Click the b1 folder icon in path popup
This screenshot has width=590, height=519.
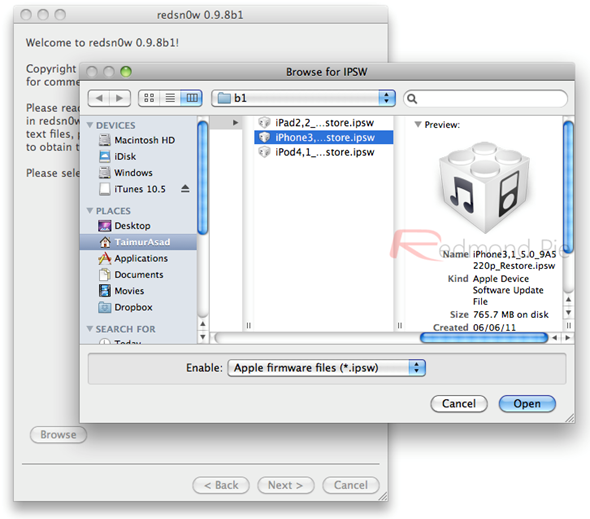(224, 98)
